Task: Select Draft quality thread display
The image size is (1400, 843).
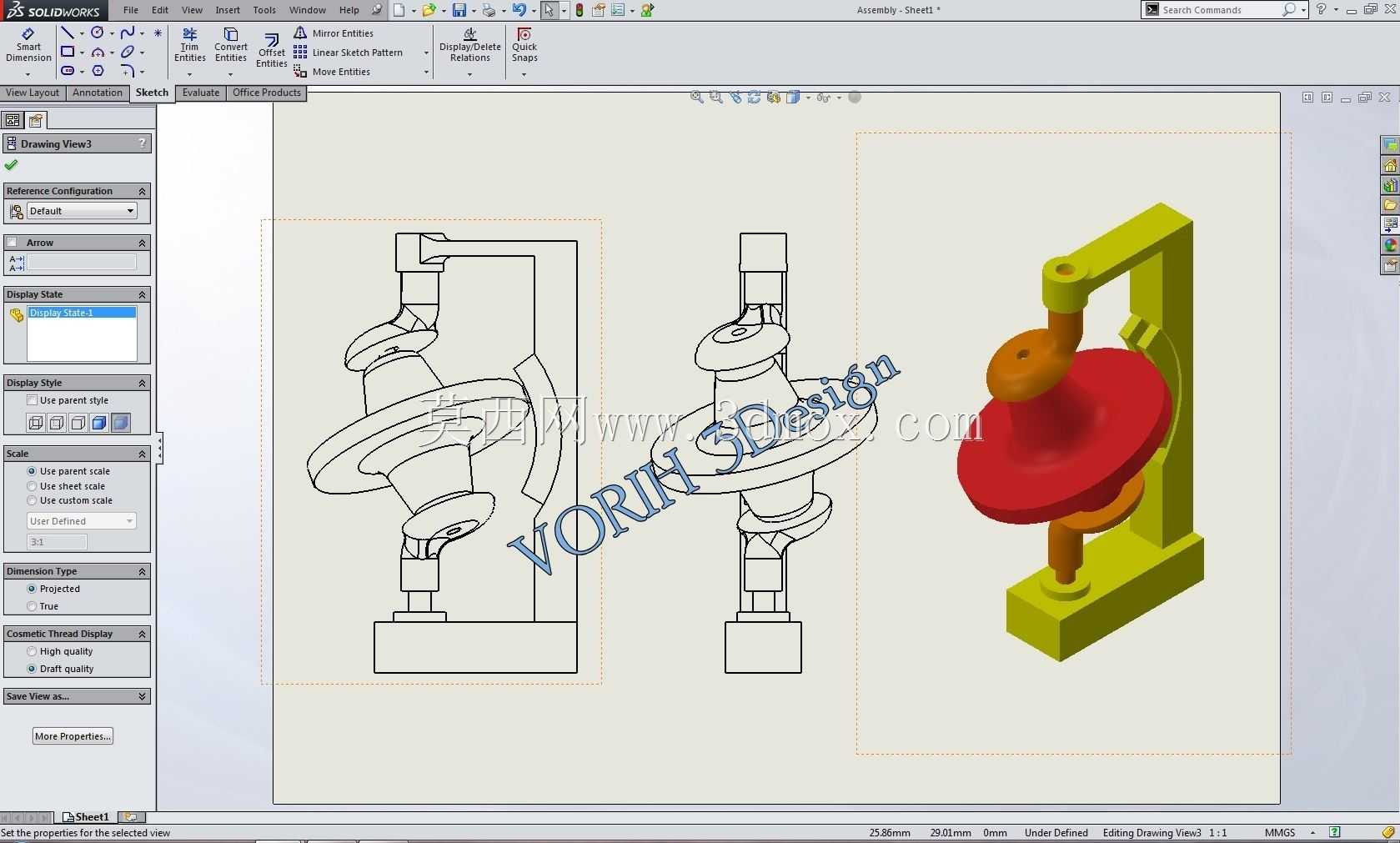Action: point(32,669)
